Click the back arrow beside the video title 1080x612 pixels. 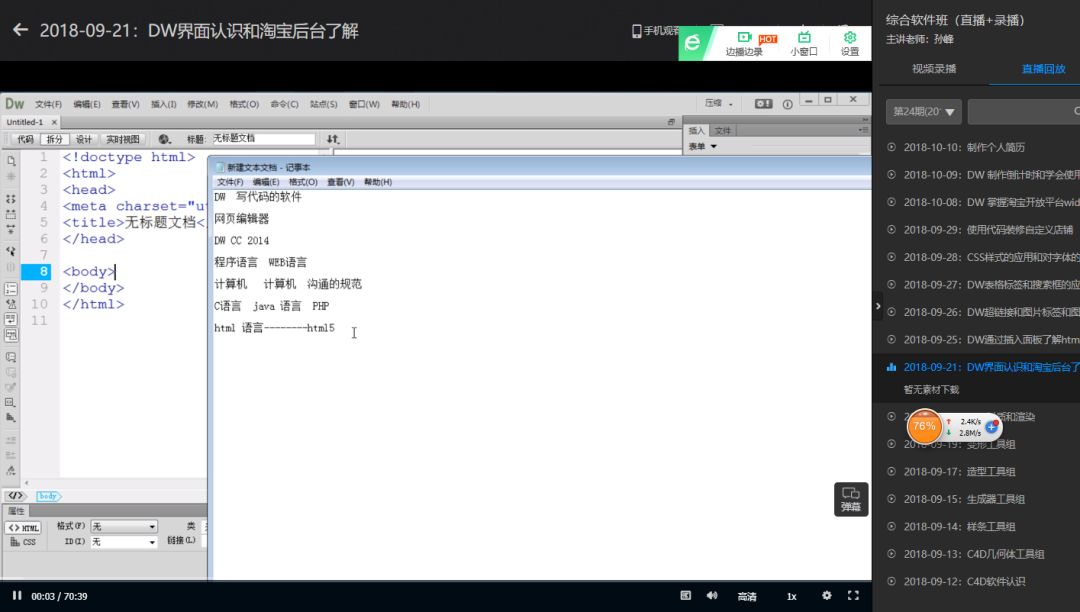[20, 30]
